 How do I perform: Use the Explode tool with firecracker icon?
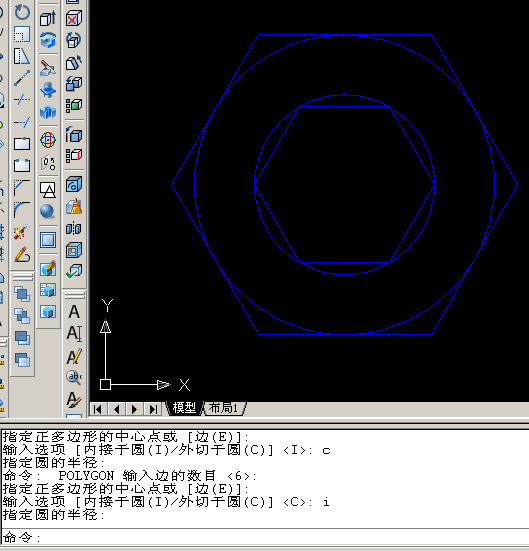pos(22,232)
